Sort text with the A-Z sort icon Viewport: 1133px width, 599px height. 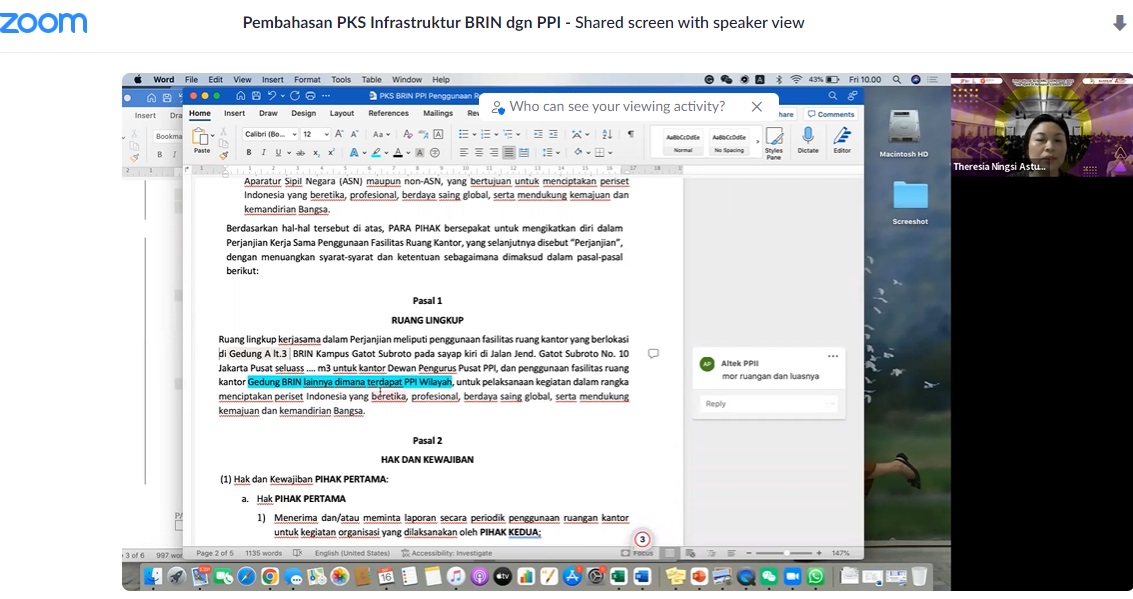pyautogui.click(x=607, y=134)
